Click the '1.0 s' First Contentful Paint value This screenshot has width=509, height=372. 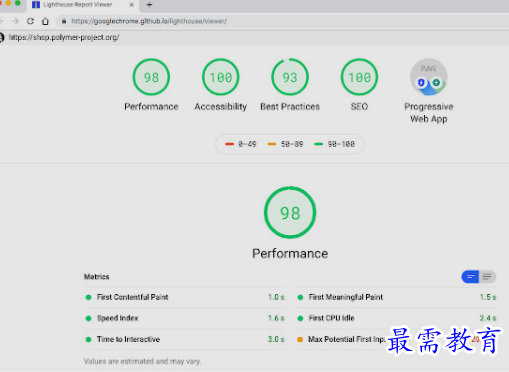tap(276, 297)
